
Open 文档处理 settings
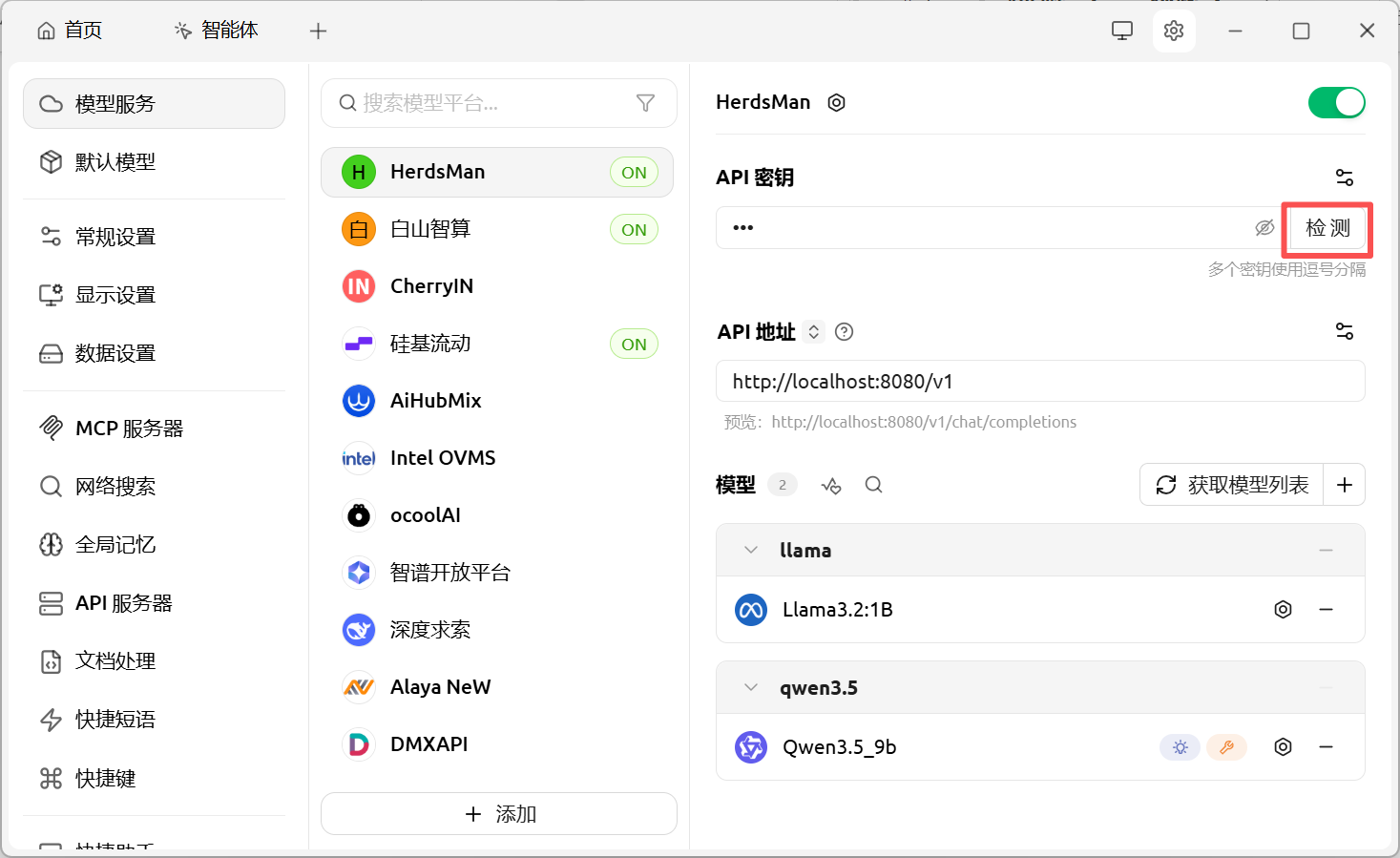154,661
